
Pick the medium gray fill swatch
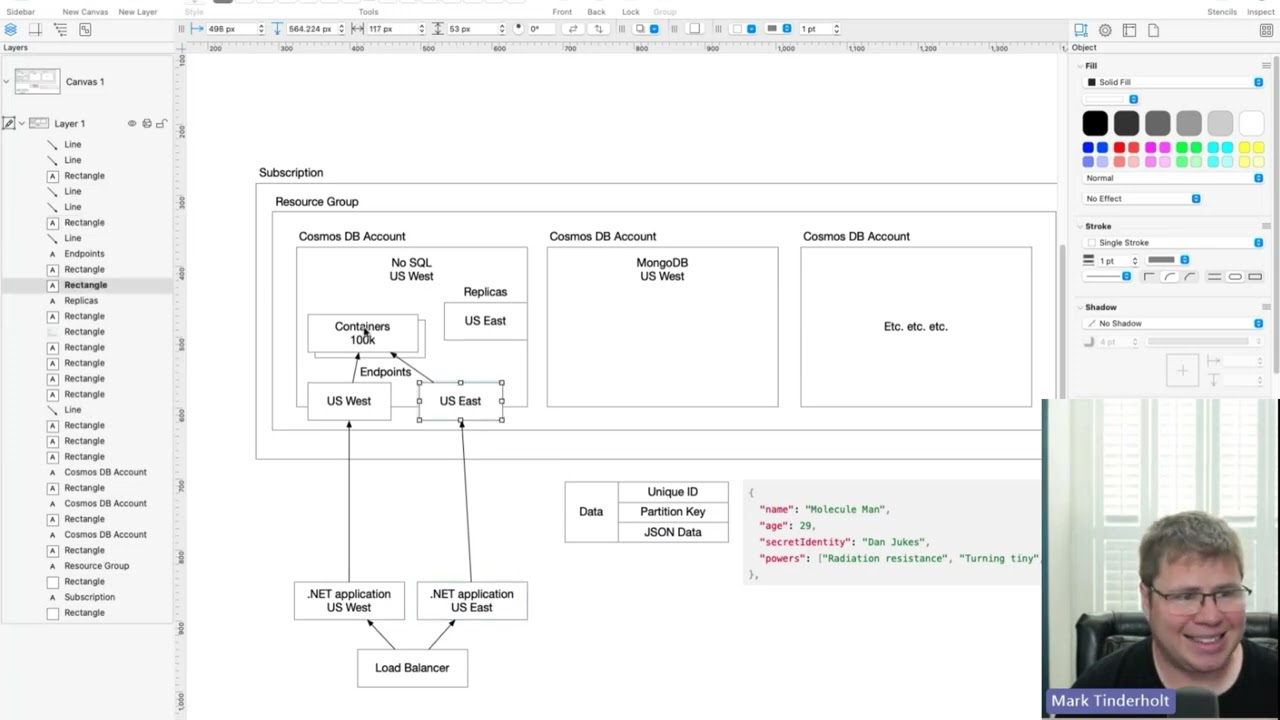click(x=1157, y=123)
